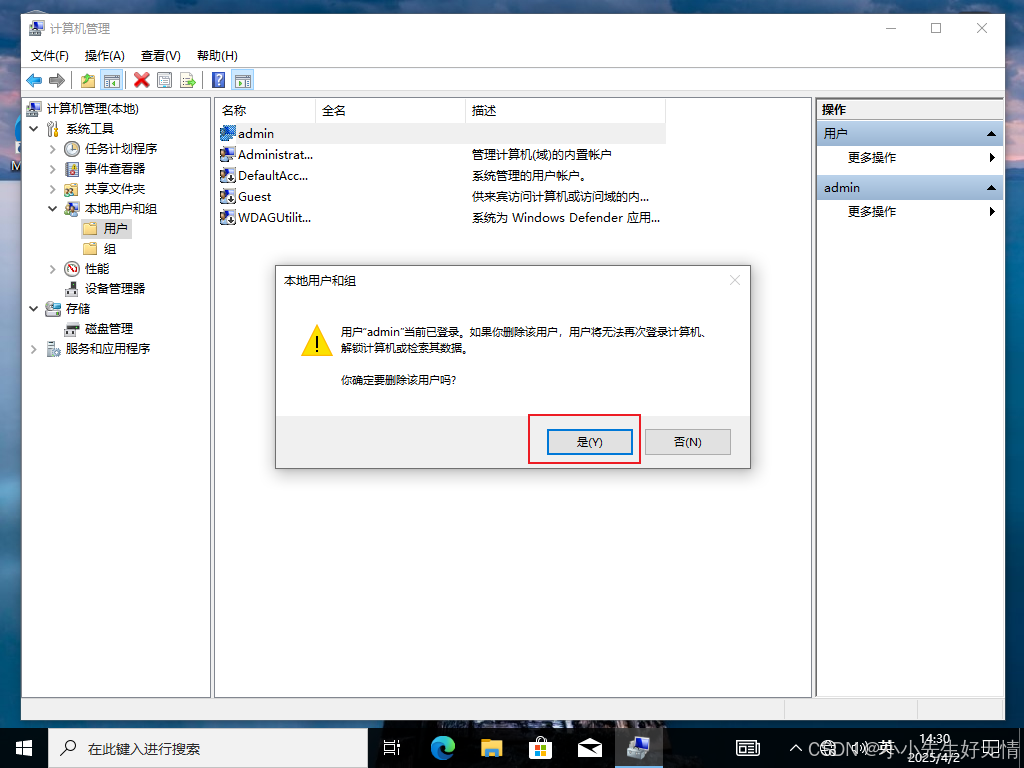Confirm deletion with 是(Y) button
1024x768 pixels.
coord(589,442)
